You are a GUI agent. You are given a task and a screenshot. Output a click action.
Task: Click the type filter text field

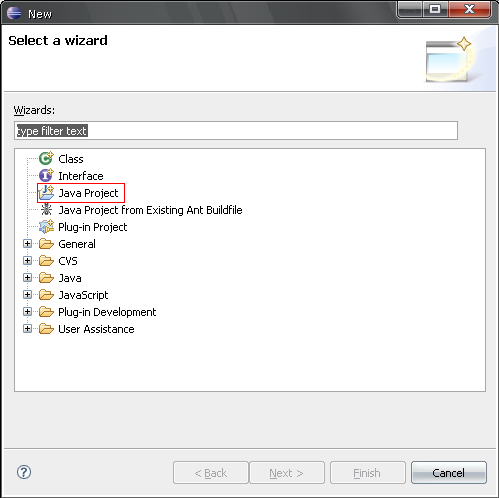point(236,131)
